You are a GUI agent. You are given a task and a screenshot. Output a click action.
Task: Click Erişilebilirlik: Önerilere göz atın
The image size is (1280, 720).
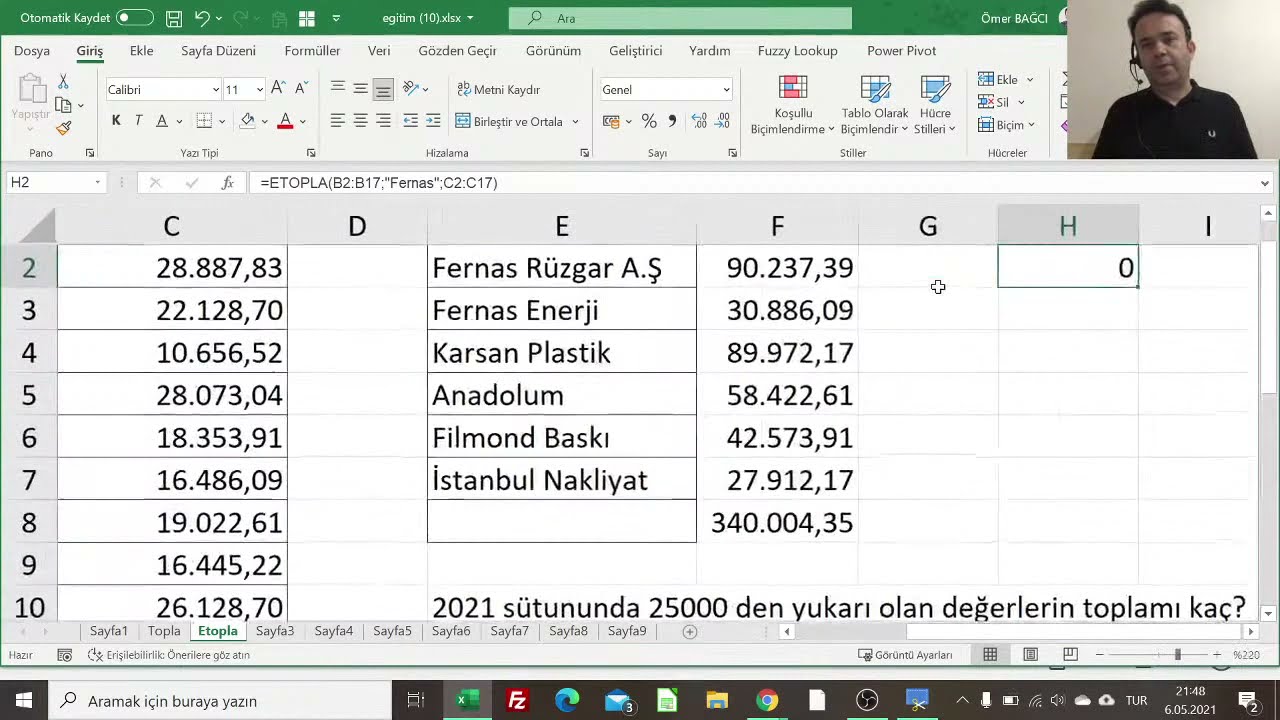pyautogui.click(x=169, y=655)
